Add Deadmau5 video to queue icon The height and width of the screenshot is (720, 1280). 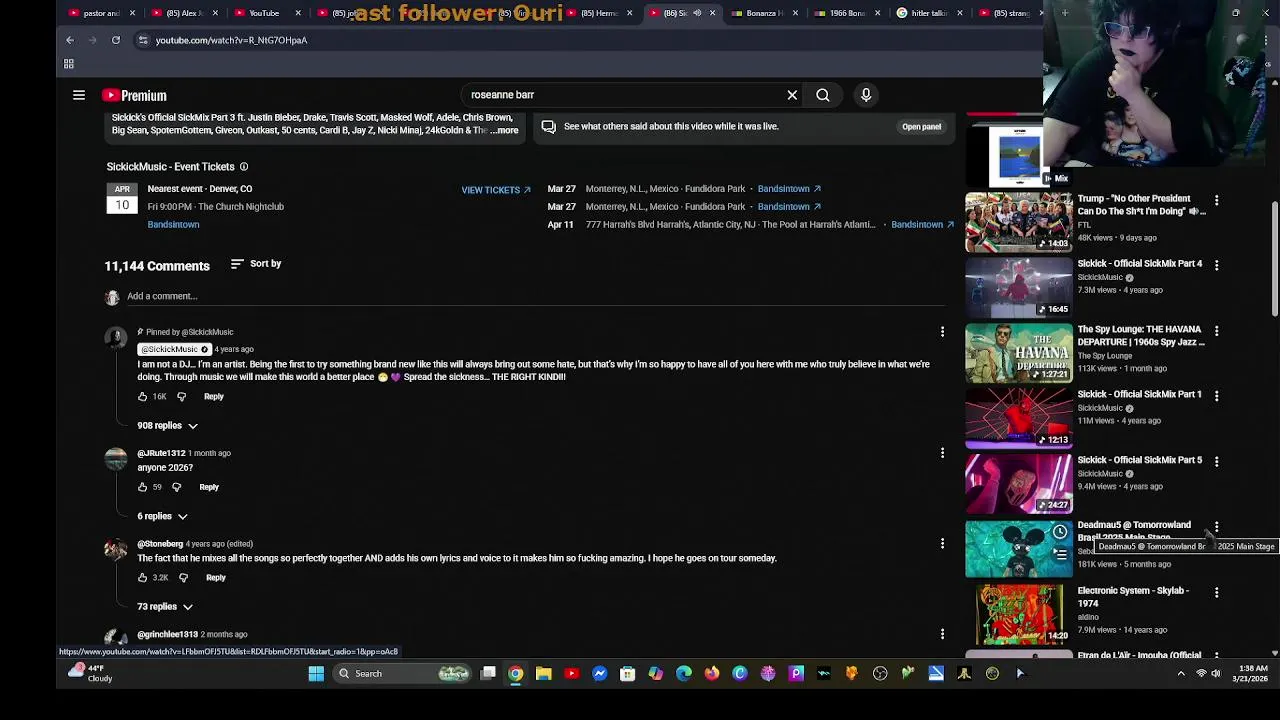1059,553
